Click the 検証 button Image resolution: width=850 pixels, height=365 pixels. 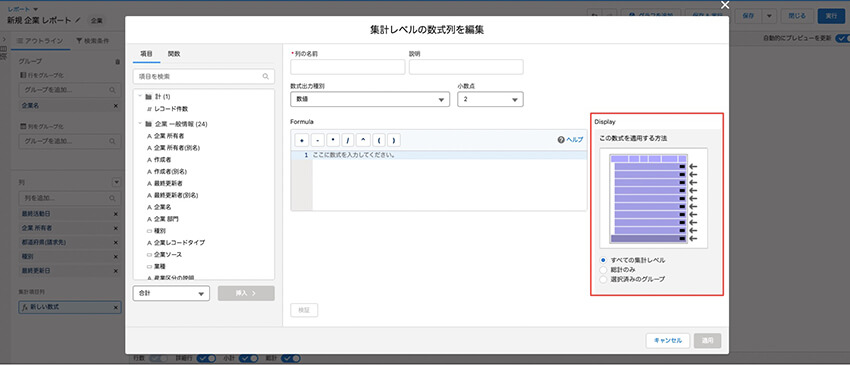[304, 310]
